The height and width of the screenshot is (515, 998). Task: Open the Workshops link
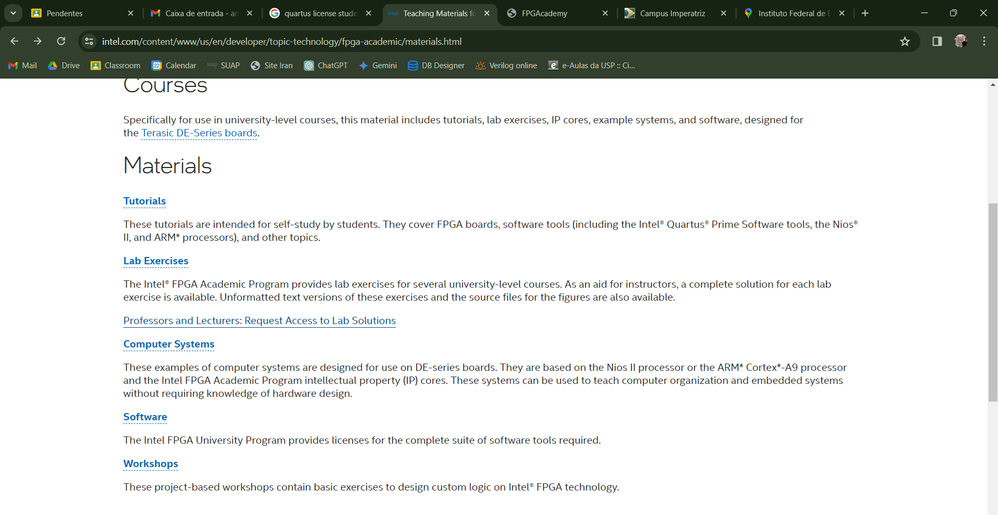click(x=151, y=464)
